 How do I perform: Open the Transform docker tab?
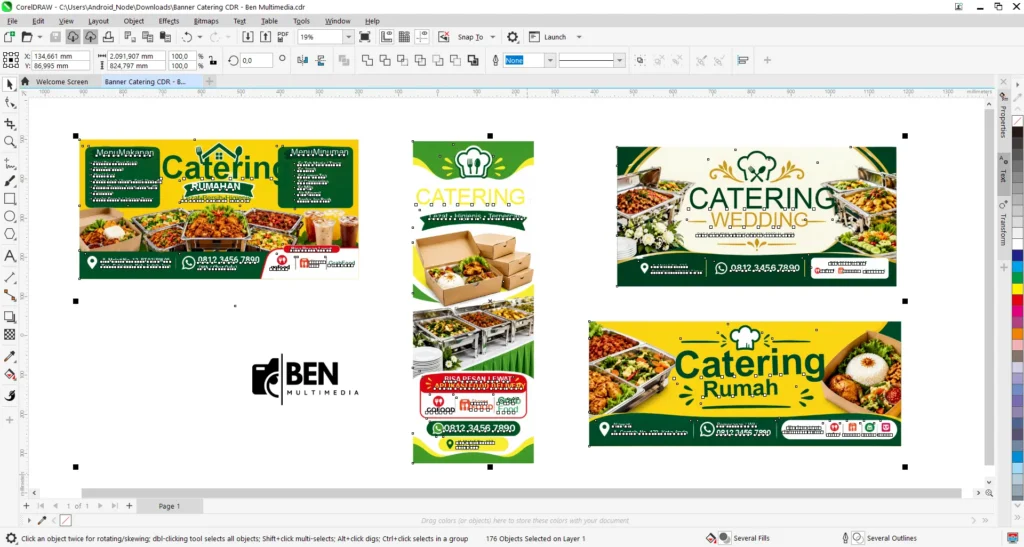(x=1004, y=229)
